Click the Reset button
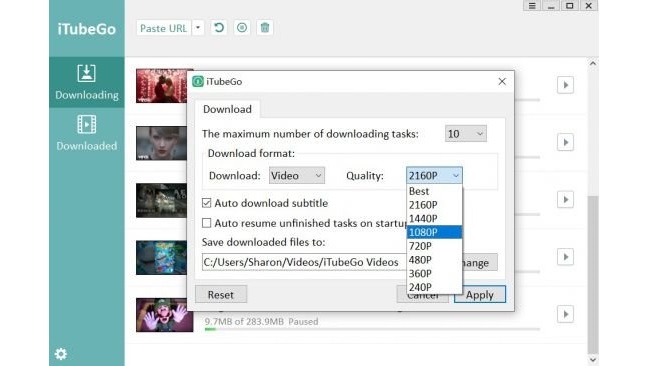 [x=221, y=294]
